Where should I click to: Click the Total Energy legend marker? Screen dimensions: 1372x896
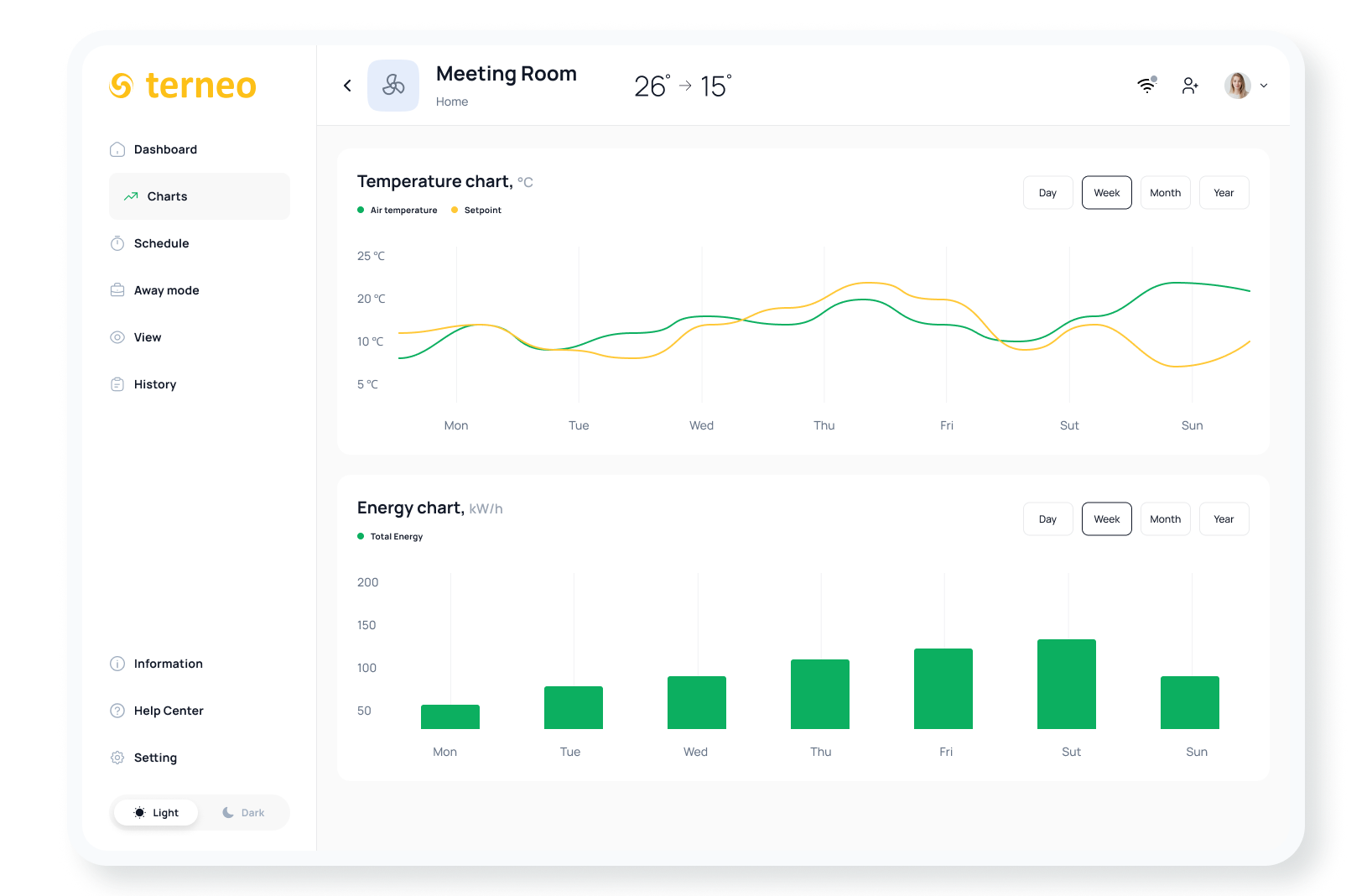[361, 536]
